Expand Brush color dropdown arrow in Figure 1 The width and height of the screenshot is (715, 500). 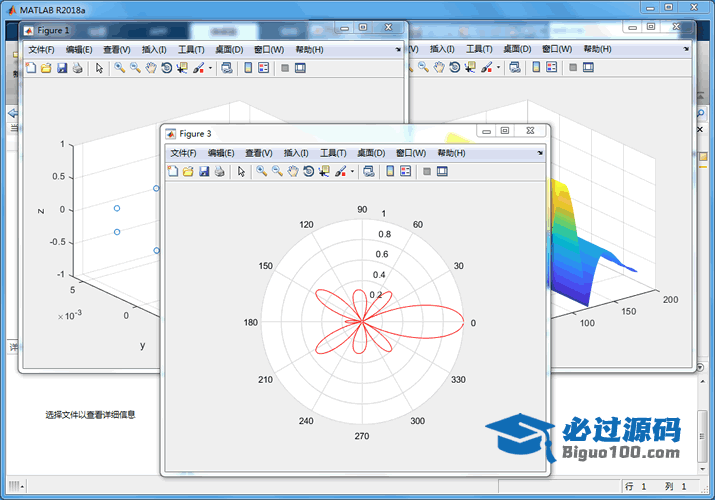point(210,68)
